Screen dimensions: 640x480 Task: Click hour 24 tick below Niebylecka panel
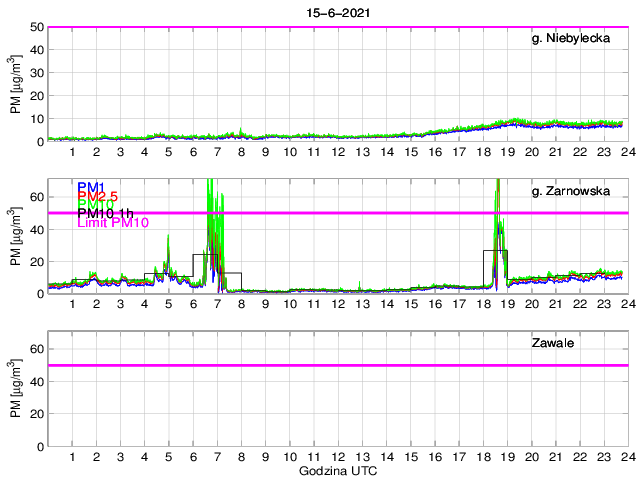(x=626, y=152)
